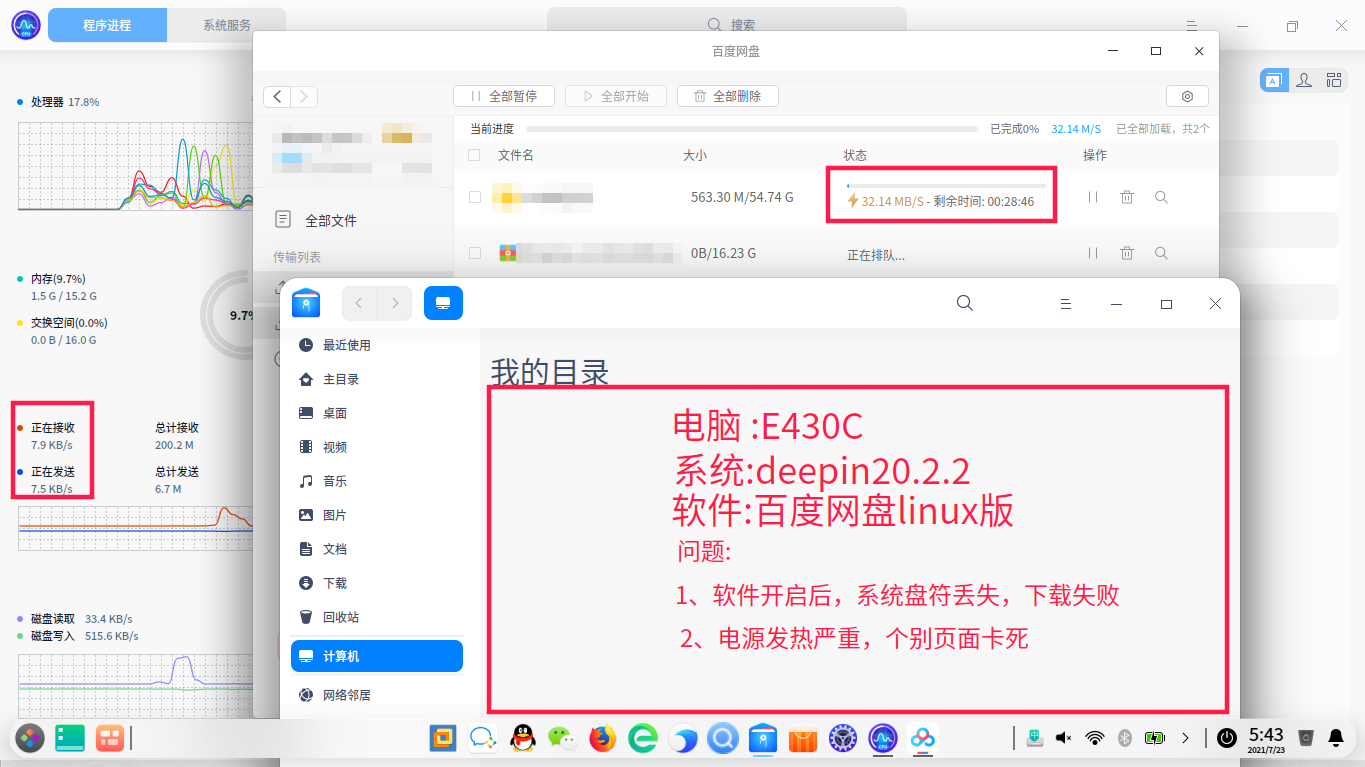1365x767 pixels.
Task: Locate the 563.30 M/54.74 G file via magnifier
Action: point(1161,197)
